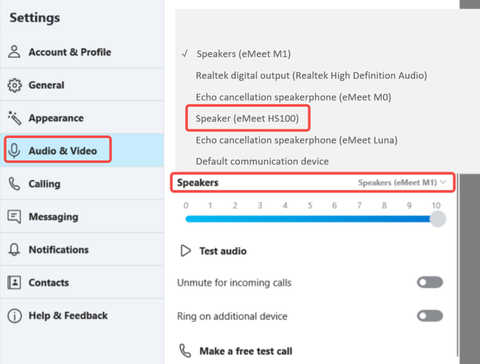Image resolution: width=480 pixels, height=364 pixels.
Task: Pick Echo cancellation speakerphone (eMeet M0)
Action: tap(293, 97)
